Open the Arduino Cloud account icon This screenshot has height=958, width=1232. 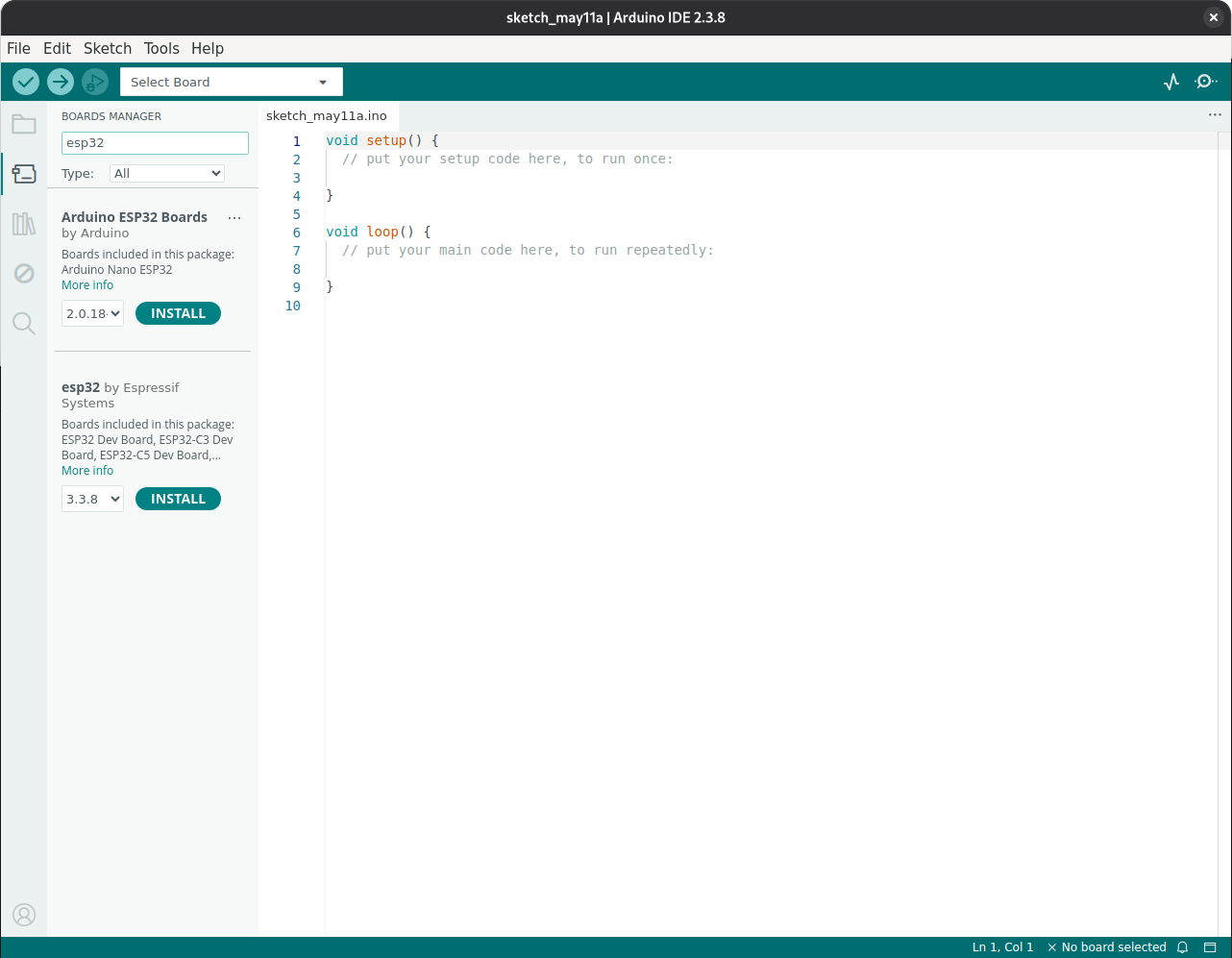click(24, 914)
